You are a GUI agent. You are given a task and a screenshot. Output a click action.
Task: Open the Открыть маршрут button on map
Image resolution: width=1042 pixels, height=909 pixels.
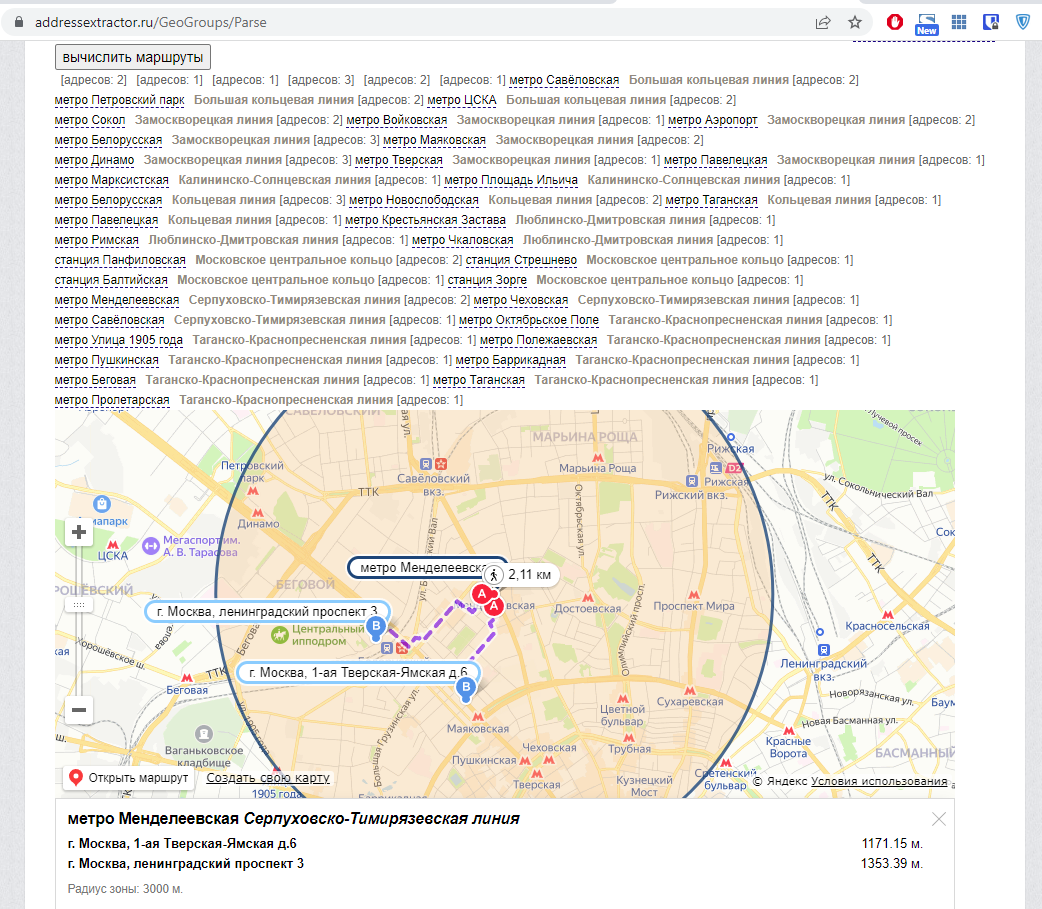129,777
